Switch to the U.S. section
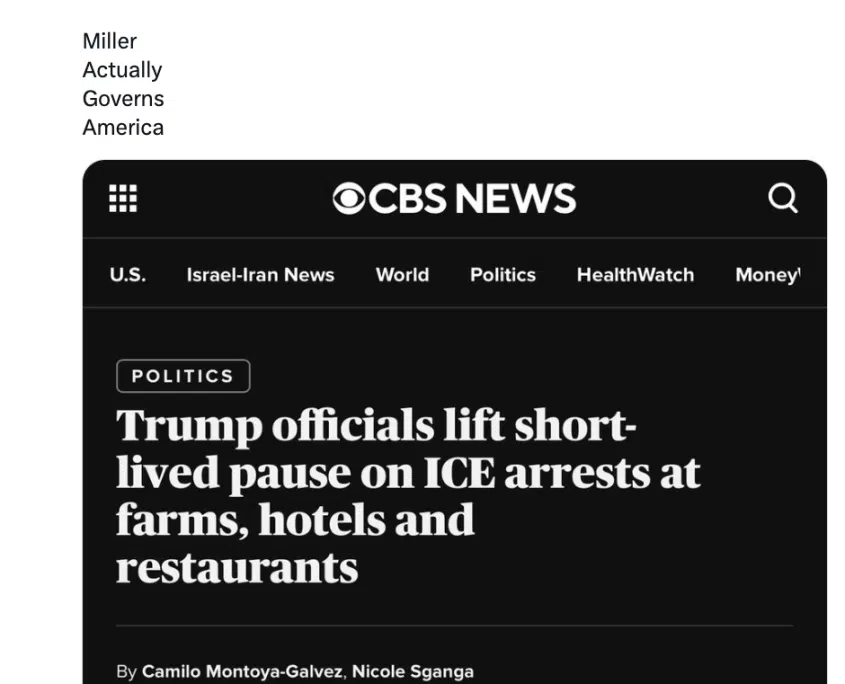The height and width of the screenshot is (684, 845). [127, 275]
